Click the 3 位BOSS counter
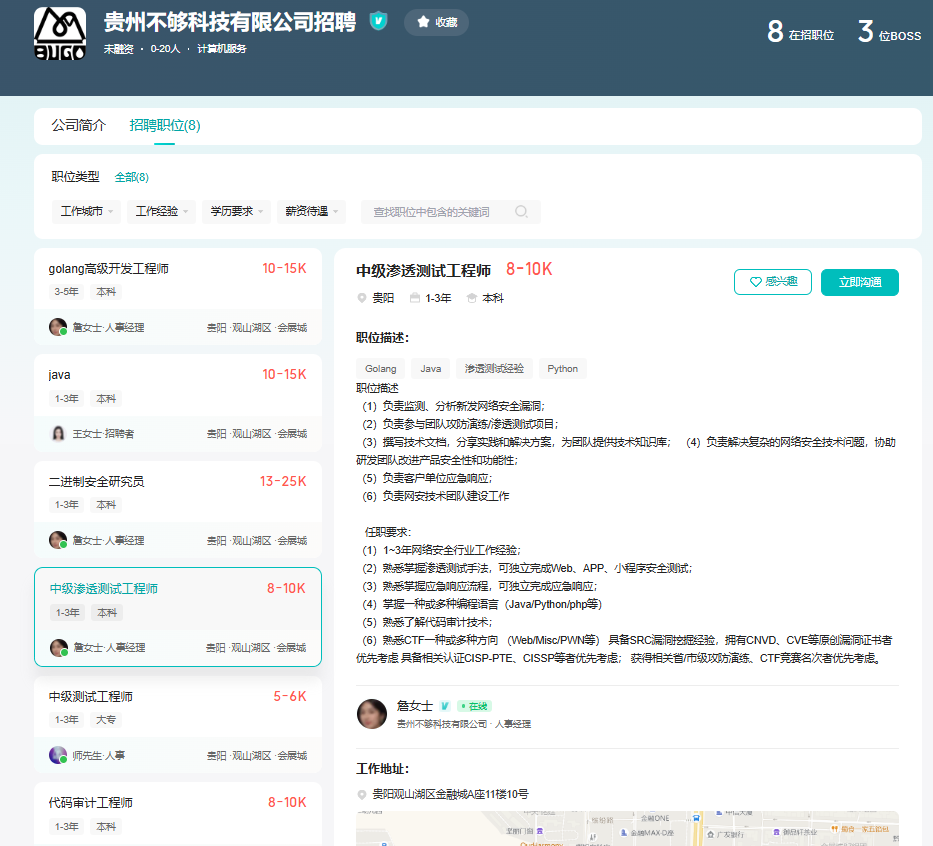The height and width of the screenshot is (846, 933). 890,32
